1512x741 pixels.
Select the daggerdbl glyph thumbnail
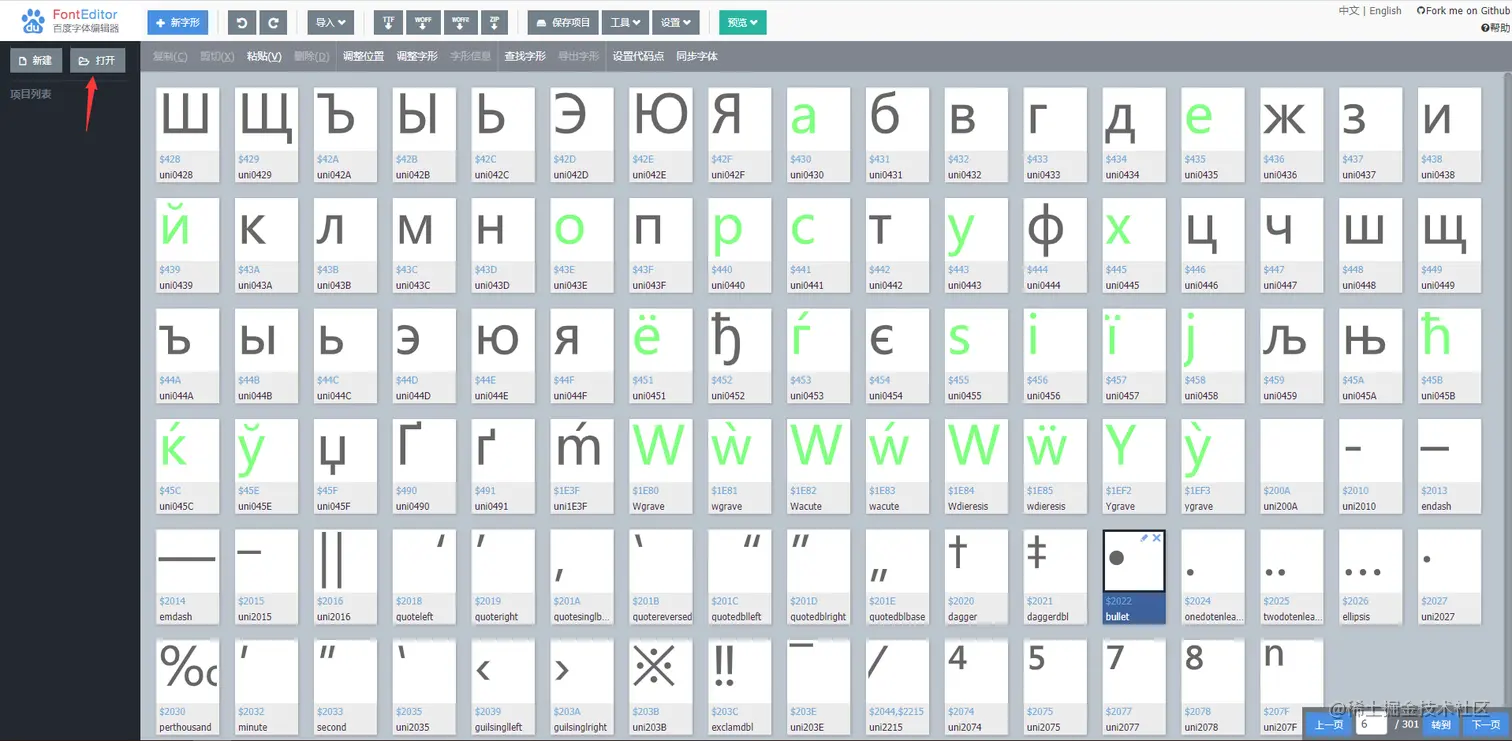1055,577
